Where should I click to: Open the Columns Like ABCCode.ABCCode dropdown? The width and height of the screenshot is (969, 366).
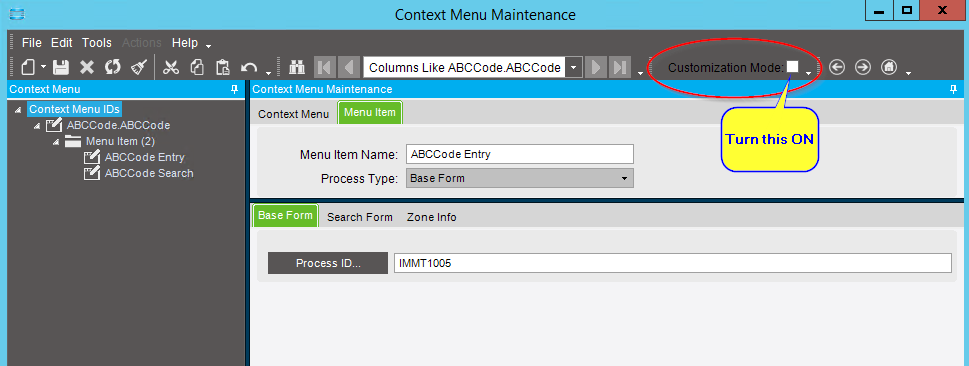574,67
